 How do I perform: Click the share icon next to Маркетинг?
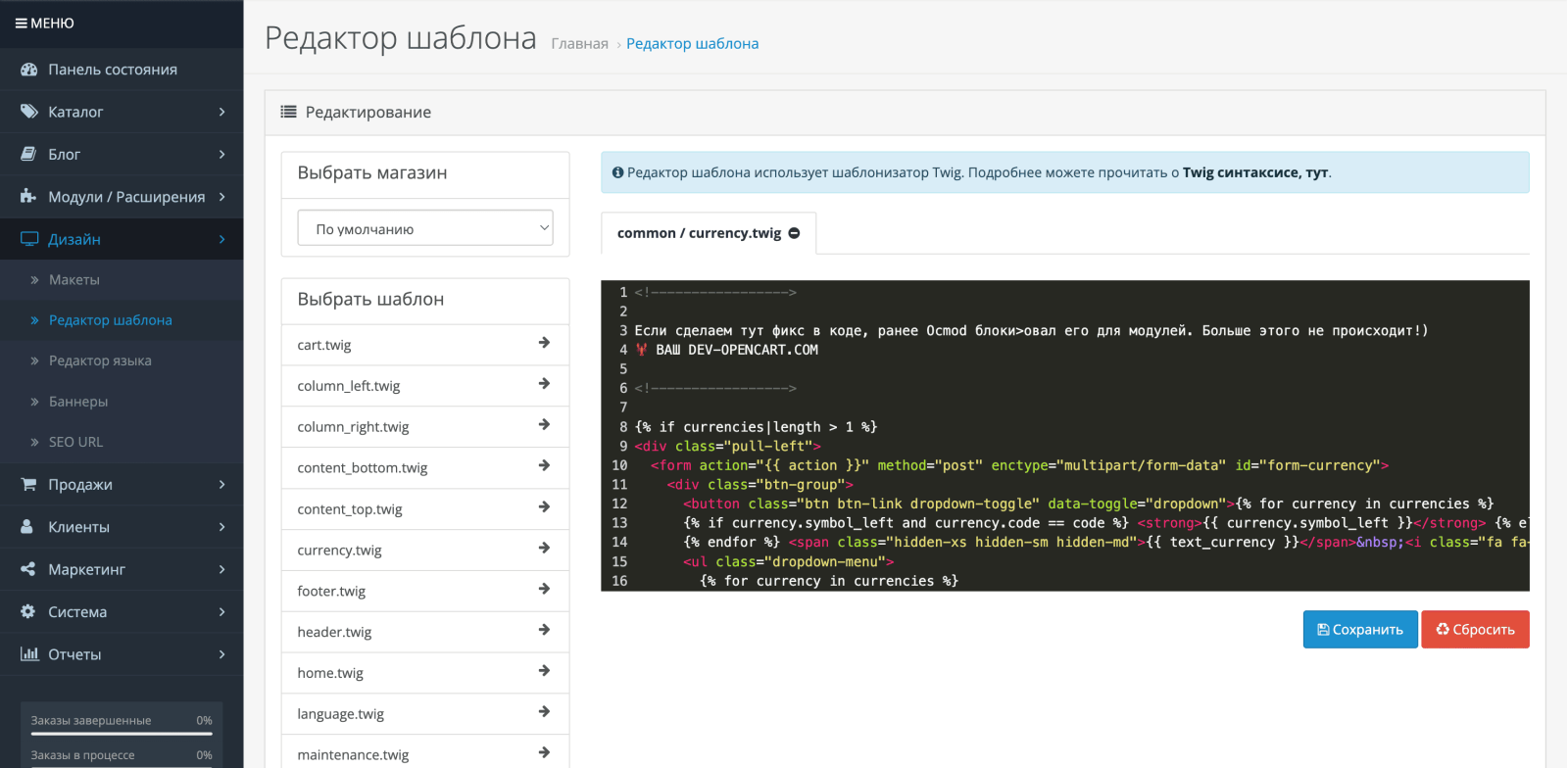click(x=28, y=569)
